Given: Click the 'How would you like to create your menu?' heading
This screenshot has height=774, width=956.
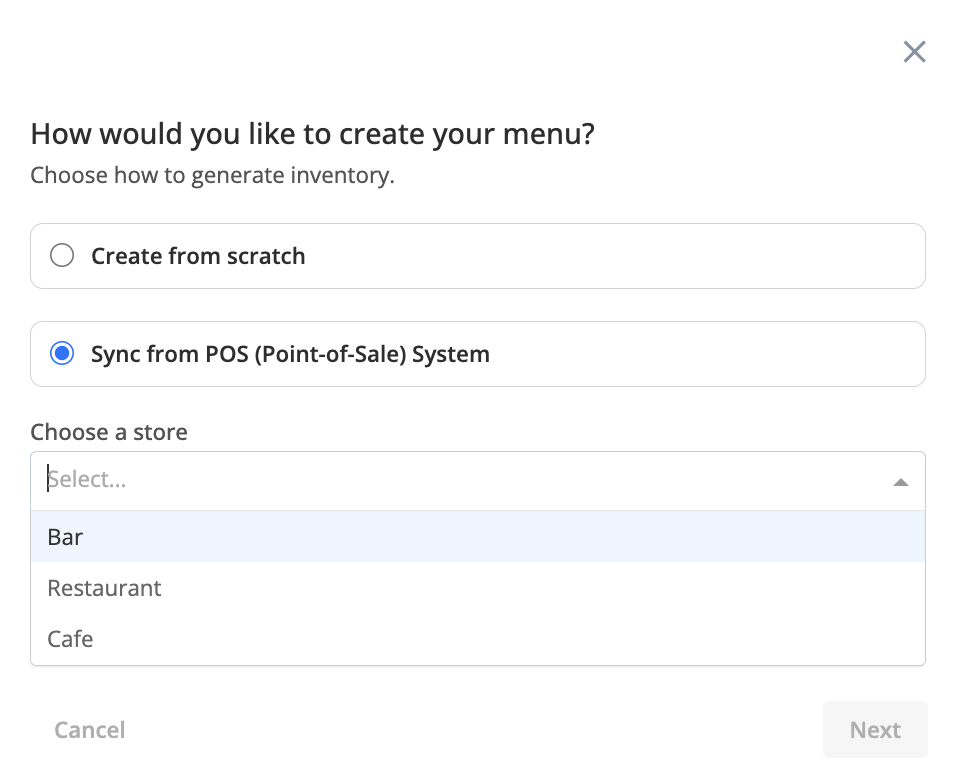Looking at the screenshot, I should coord(312,134).
